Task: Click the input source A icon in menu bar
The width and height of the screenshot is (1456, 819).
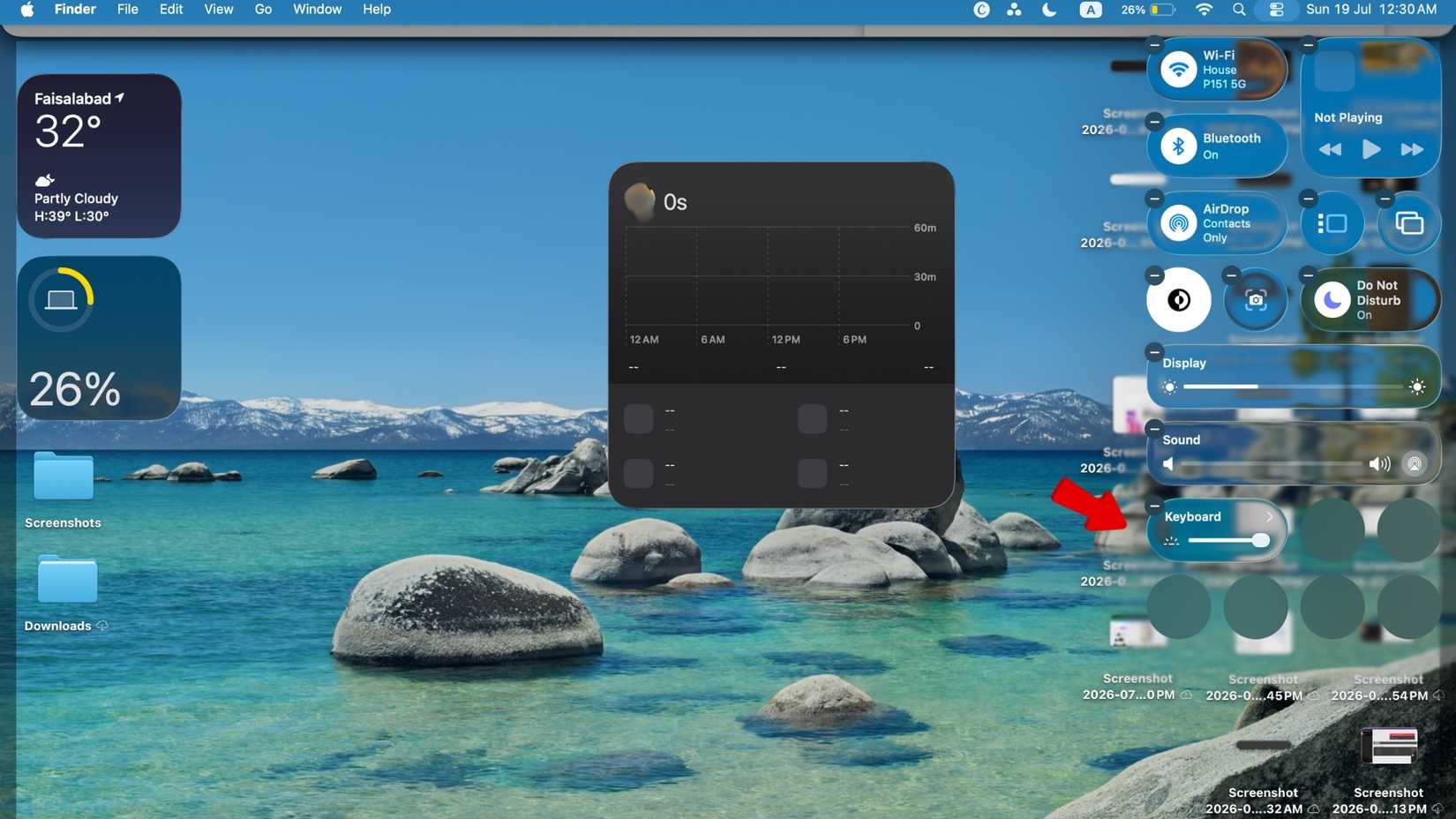Action: coord(1091,10)
